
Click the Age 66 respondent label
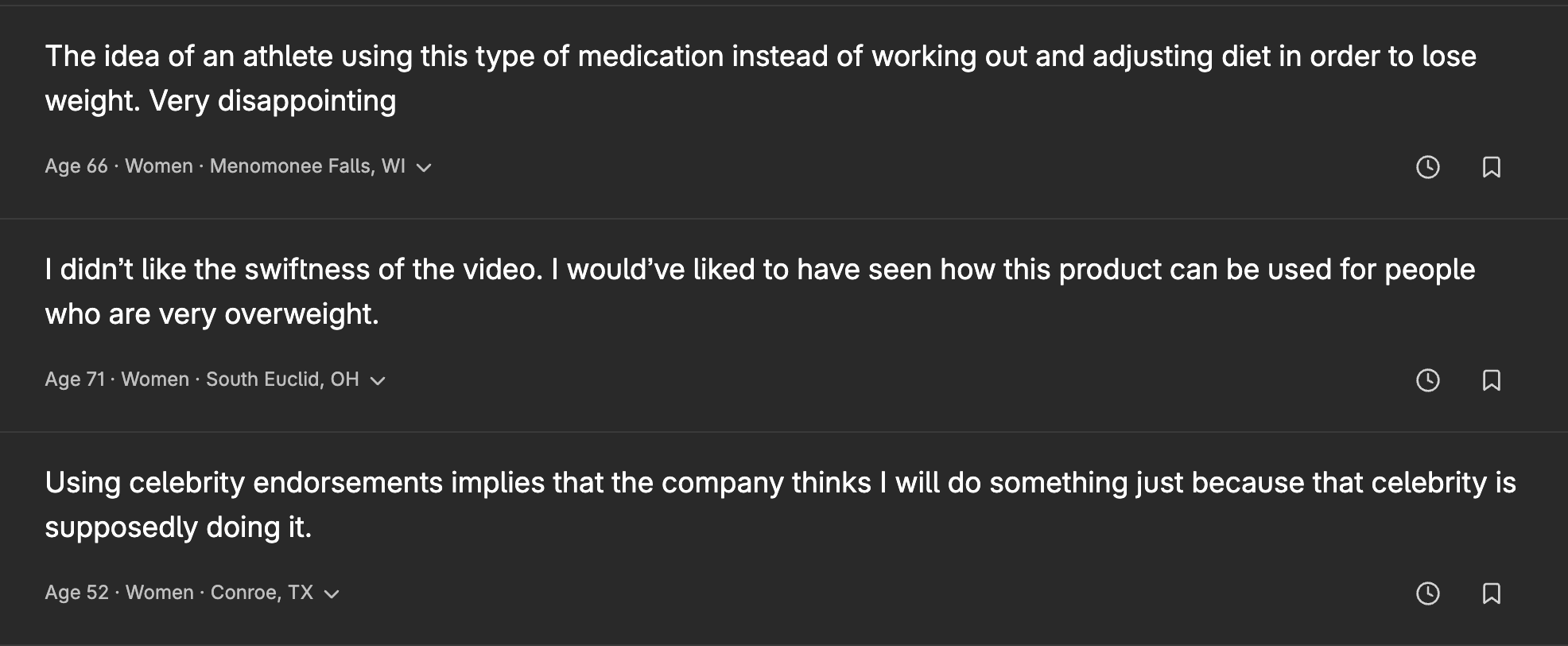click(x=76, y=166)
